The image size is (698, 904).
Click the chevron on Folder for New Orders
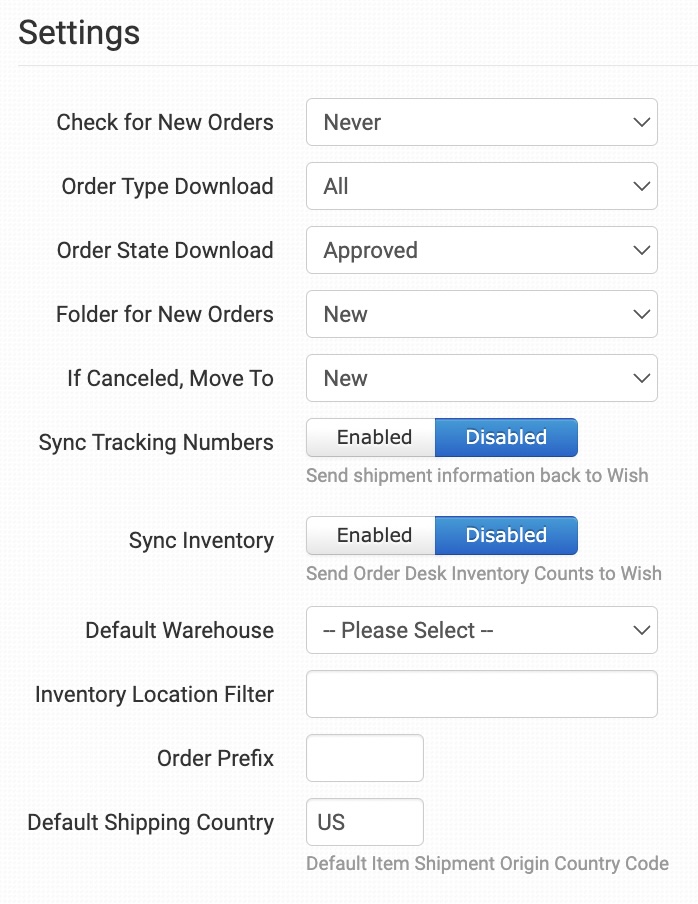(642, 314)
